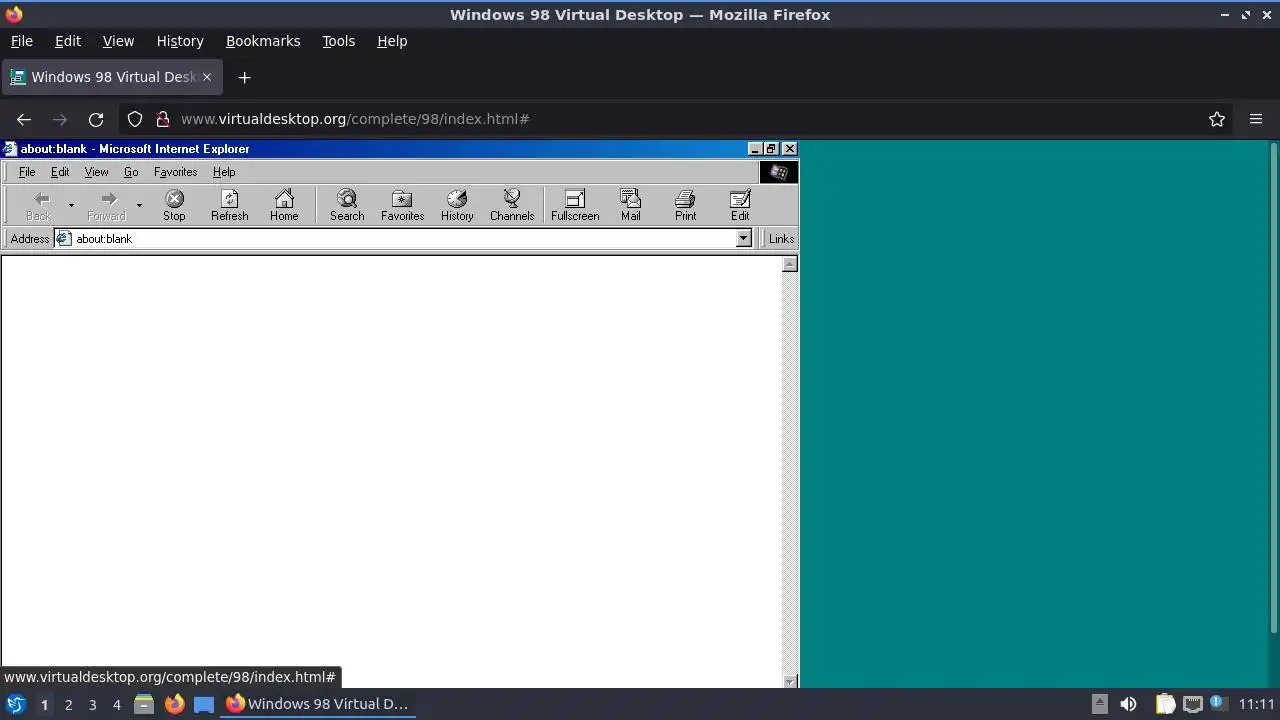The image size is (1280, 720).
Task: Click the Internet Explorer title bar icon
Action: tap(10, 149)
